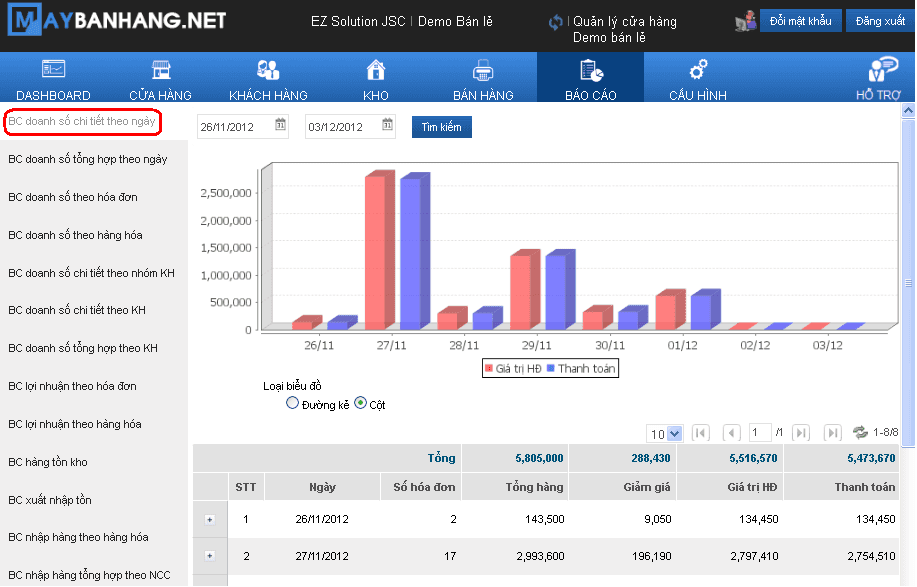Click the red Giá trị HĐ legend swatch
This screenshot has height=587, width=917.
pyautogui.click(x=489, y=369)
